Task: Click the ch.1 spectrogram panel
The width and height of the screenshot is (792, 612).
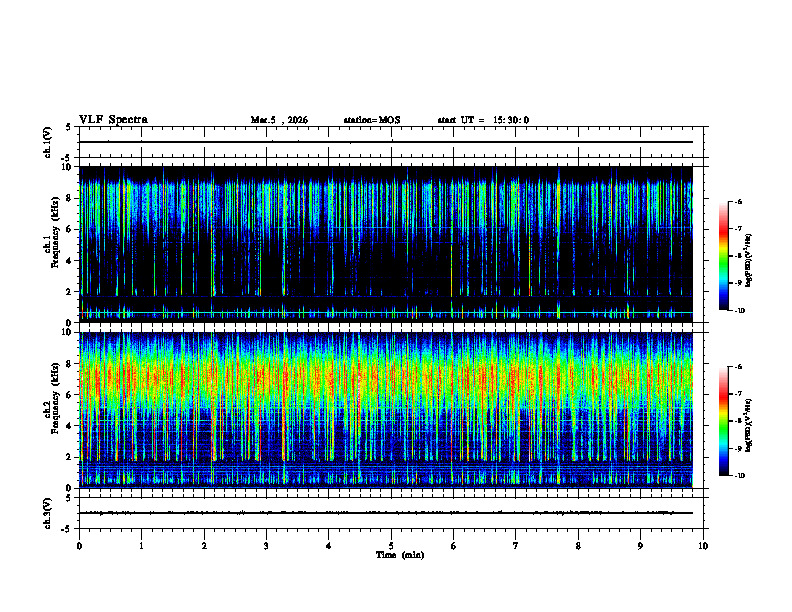Action: [386, 244]
